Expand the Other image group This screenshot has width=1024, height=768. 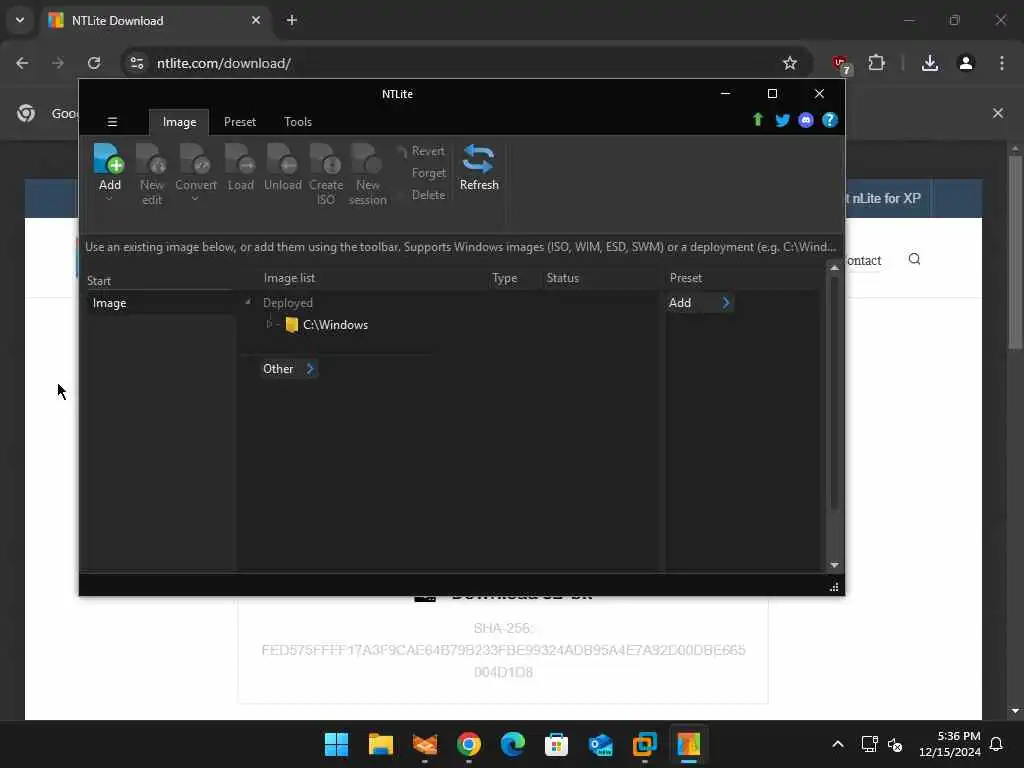tap(289, 369)
